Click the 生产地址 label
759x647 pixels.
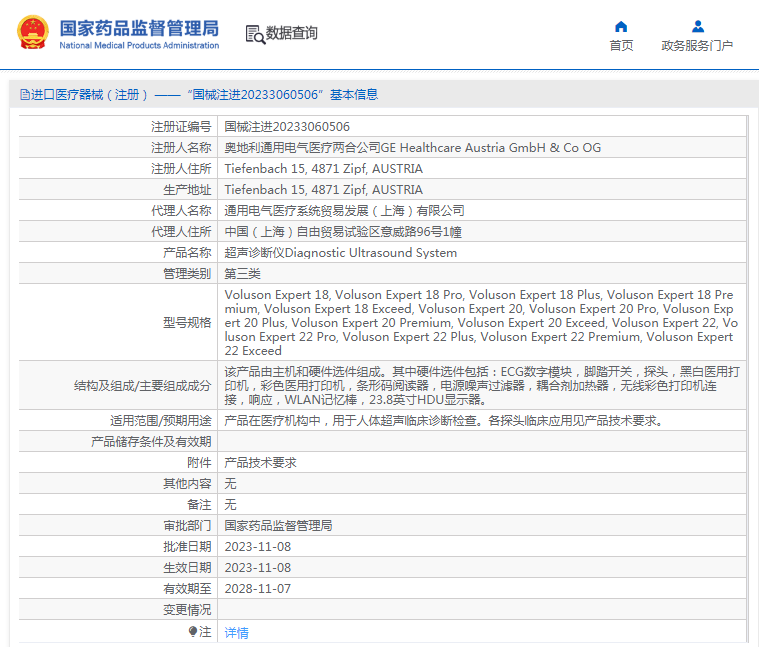coord(187,190)
